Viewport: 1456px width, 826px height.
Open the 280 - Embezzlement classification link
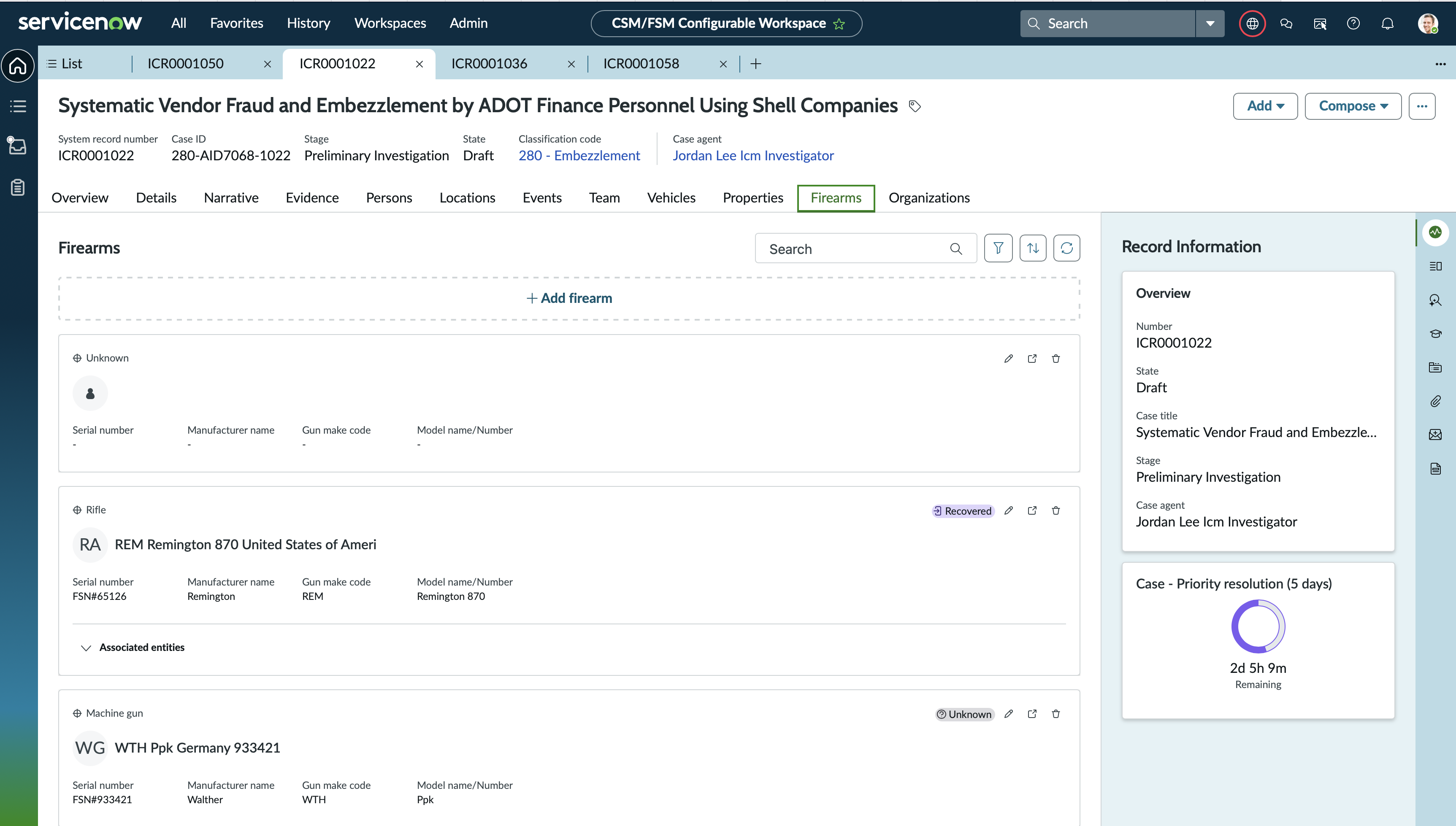[x=579, y=155]
